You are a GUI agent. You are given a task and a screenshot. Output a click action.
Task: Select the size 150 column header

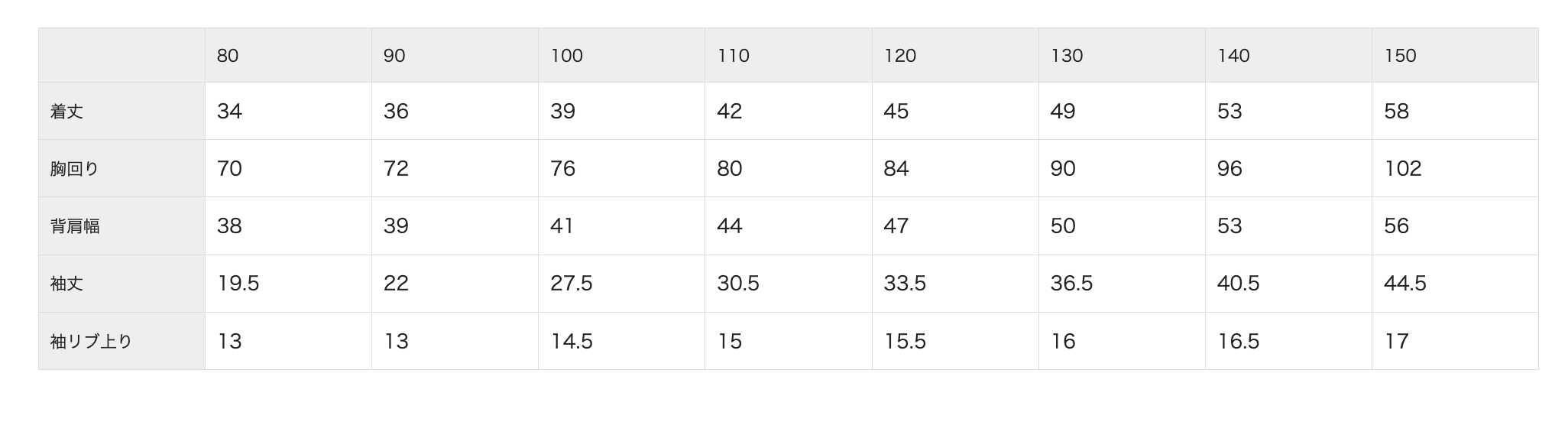[x=1400, y=56]
